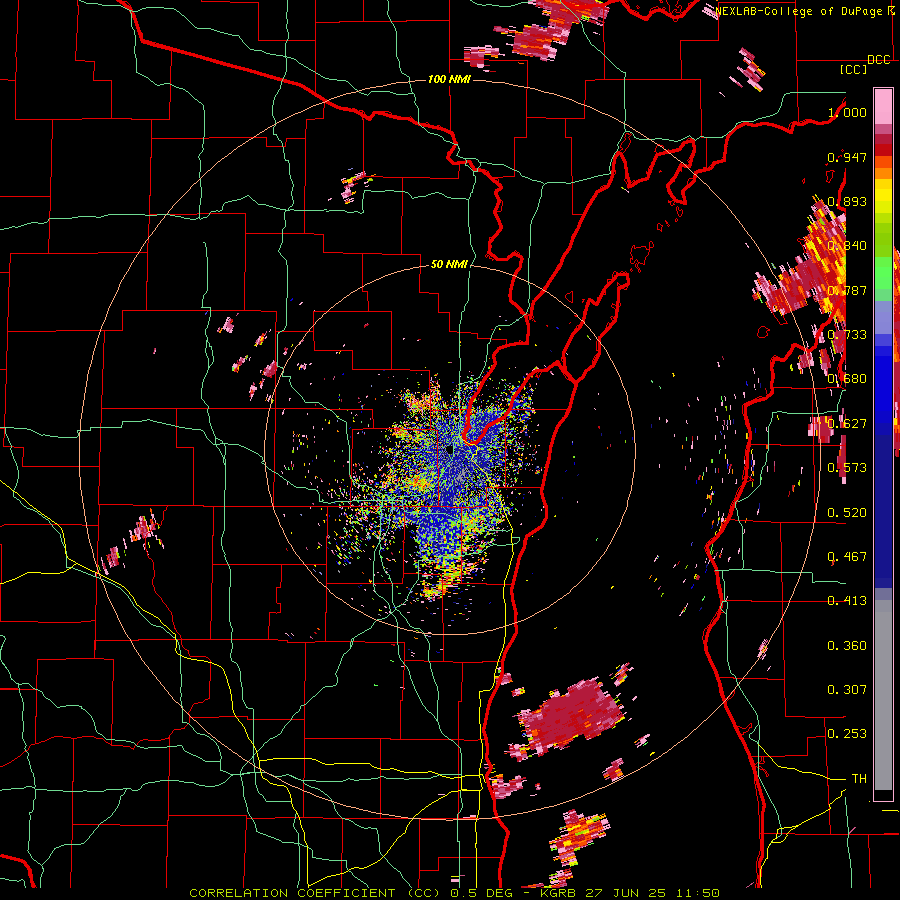The width and height of the screenshot is (900, 900).
Task: Click the 0.360 scale value
Action: (847, 646)
